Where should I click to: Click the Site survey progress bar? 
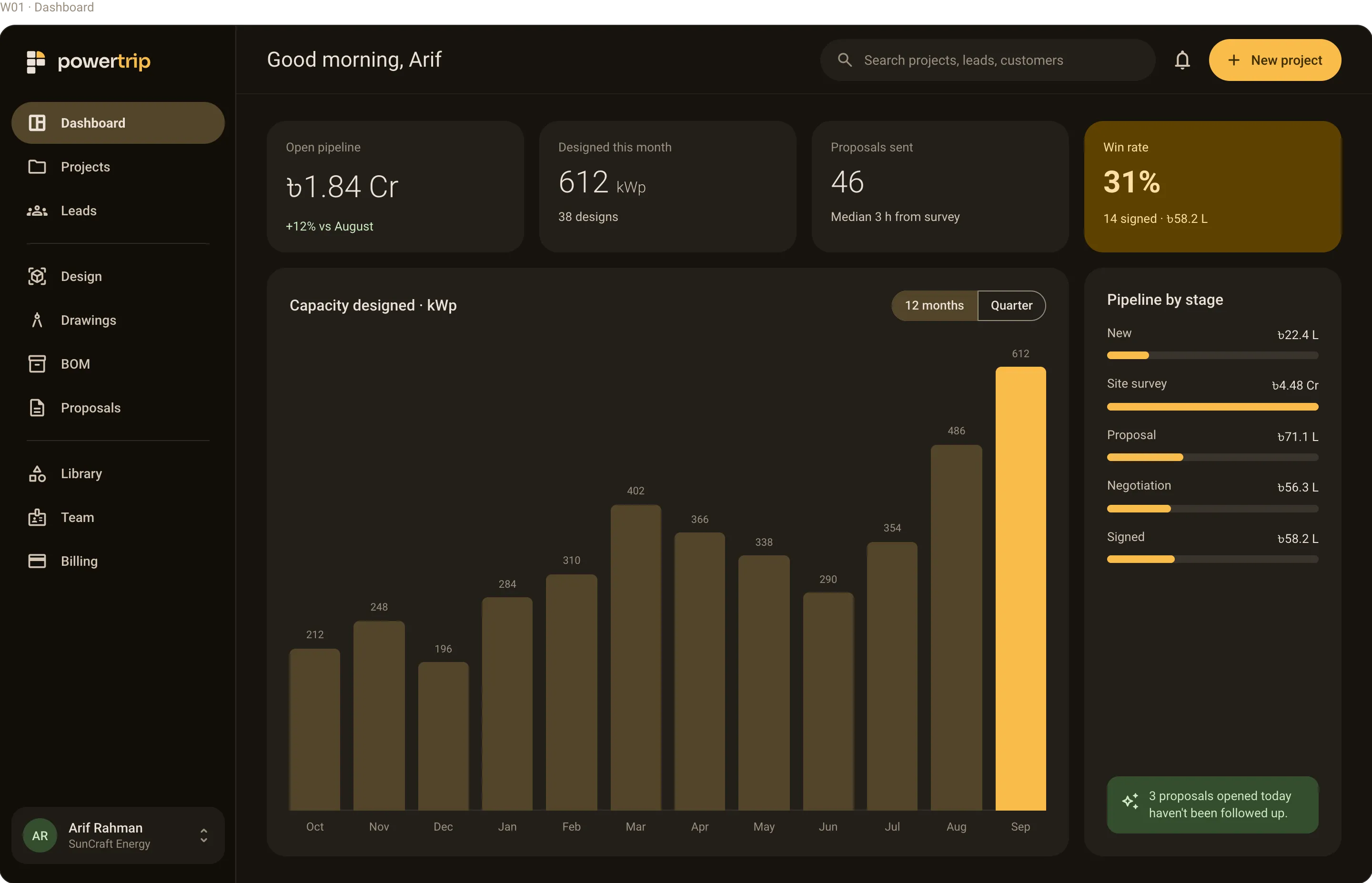(x=1212, y=407)
